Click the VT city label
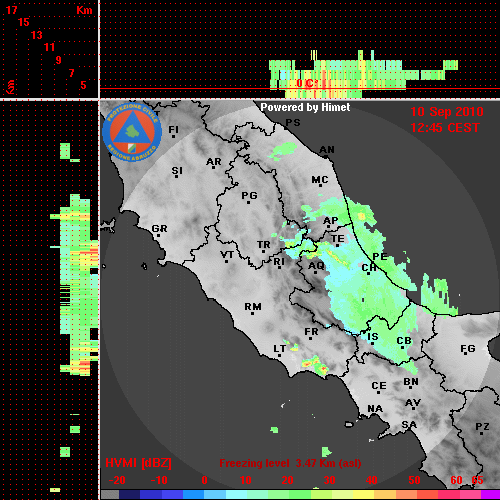The height and width of the screenshot is (500, 500). coord(227,255)
